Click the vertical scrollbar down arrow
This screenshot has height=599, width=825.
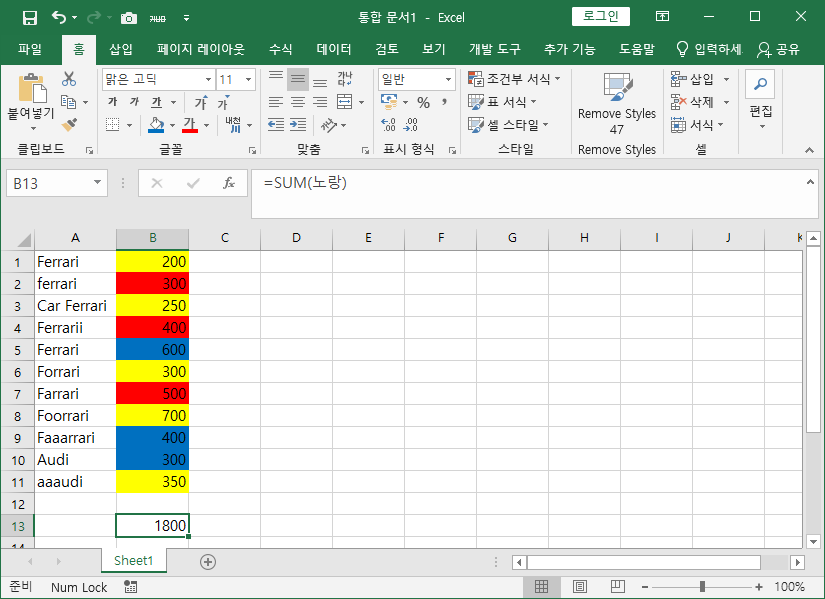coord(813,541)
